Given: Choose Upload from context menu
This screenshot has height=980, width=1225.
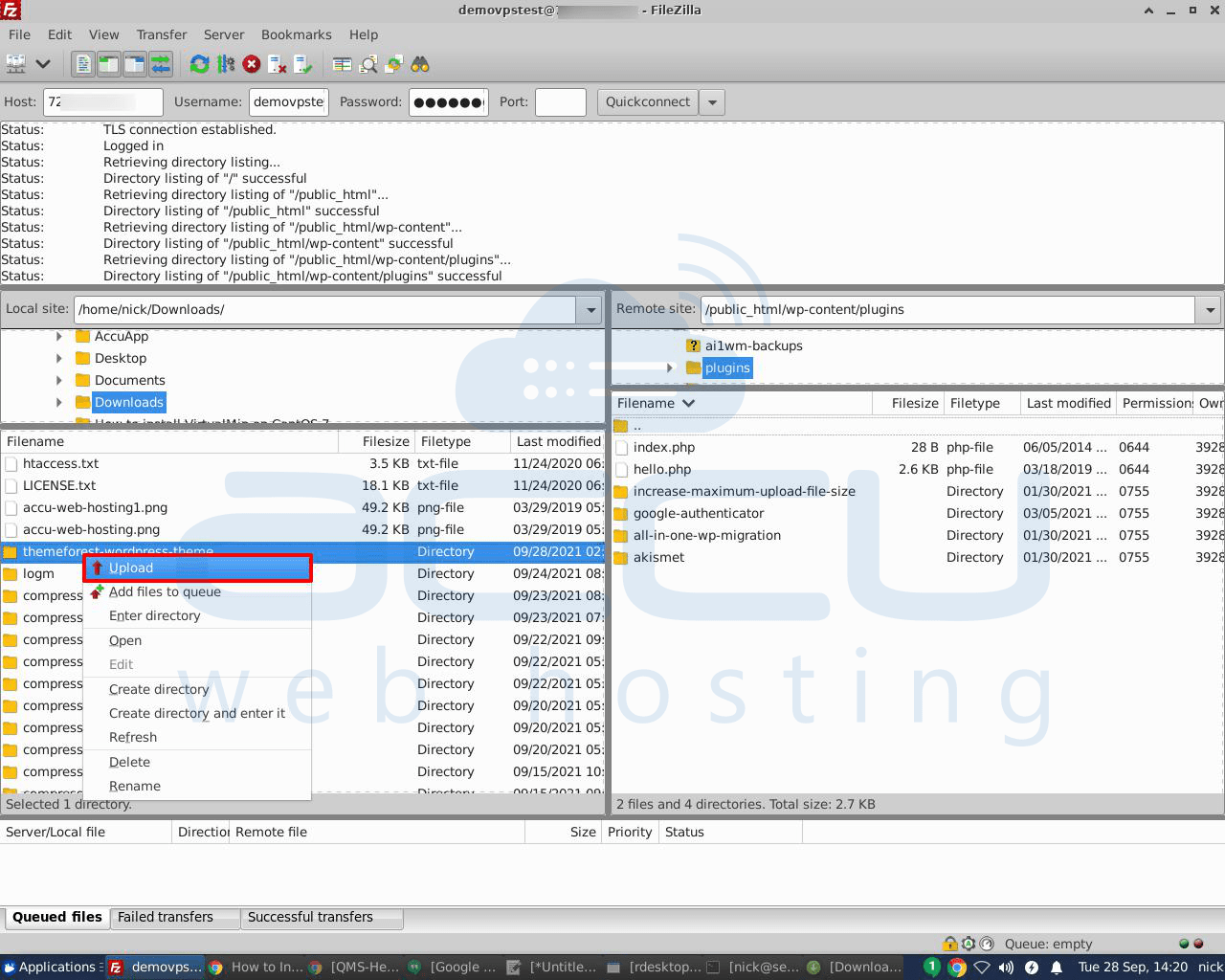Looking at the screenshot, I should click(x=197, y=568).
